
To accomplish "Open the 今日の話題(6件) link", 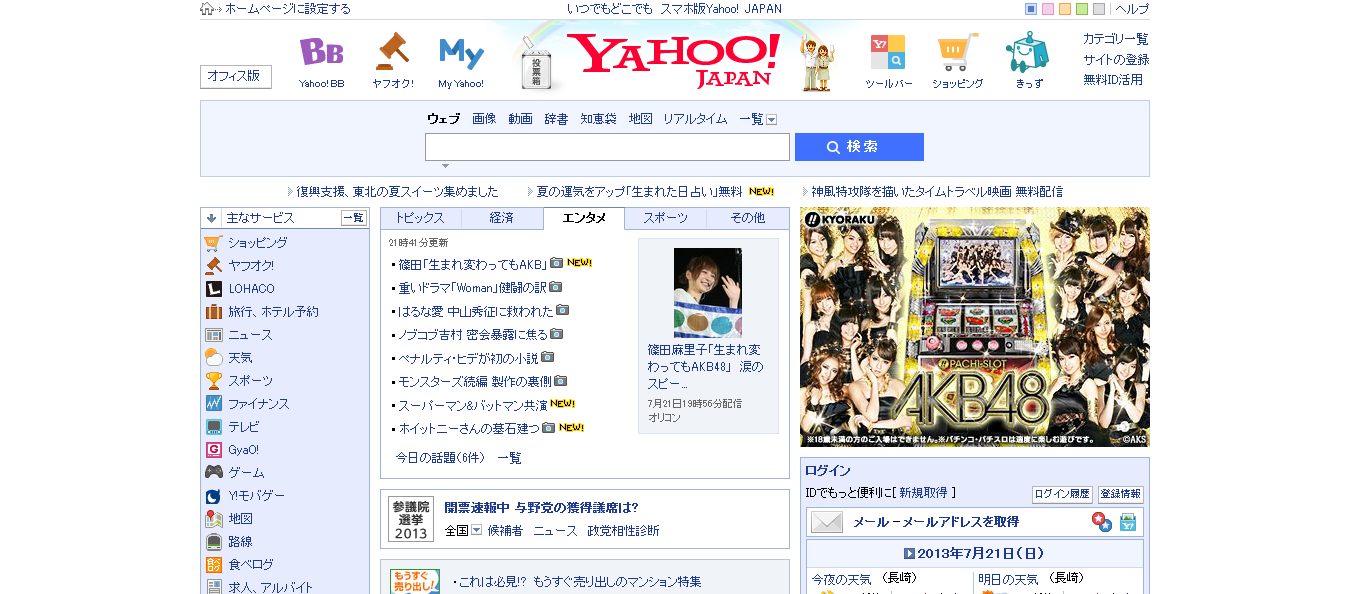I will pos(440,458).
